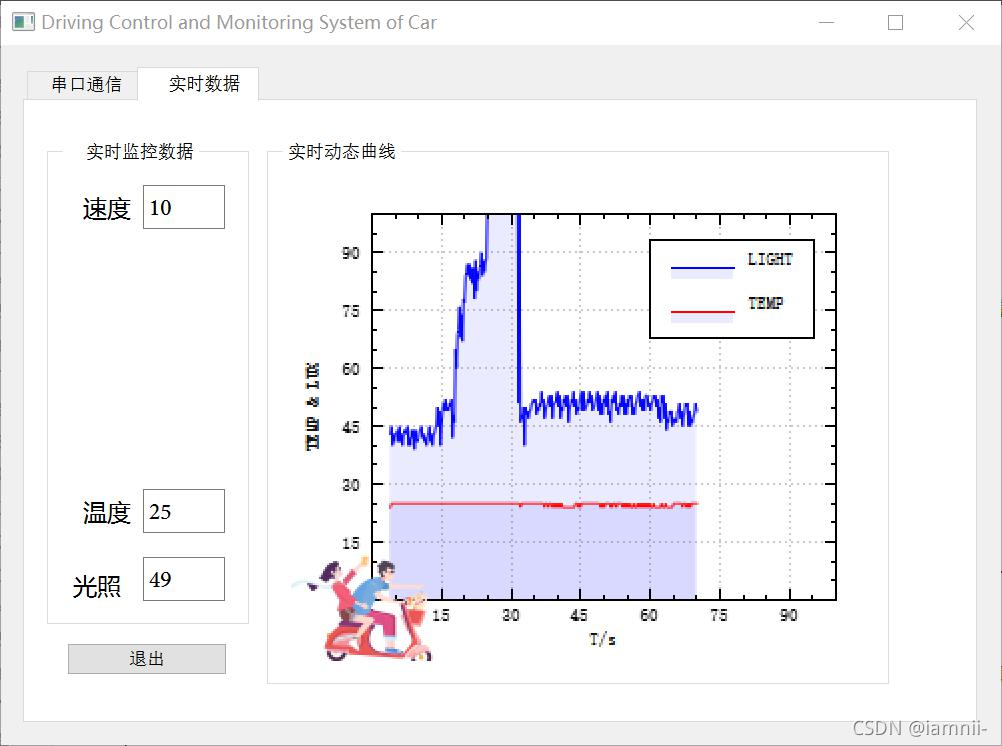This screenshot has height=746, width=1002.
Task: Click inside the 光照 light input field
Action: (184, 578)
